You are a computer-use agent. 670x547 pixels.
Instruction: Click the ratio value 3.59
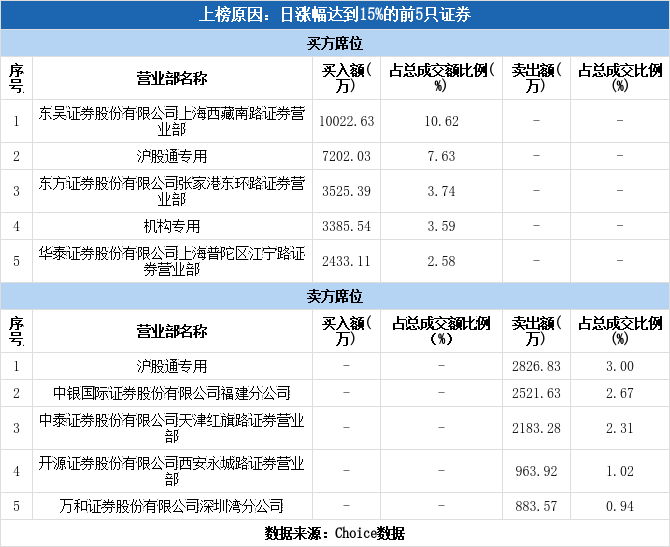441,226
